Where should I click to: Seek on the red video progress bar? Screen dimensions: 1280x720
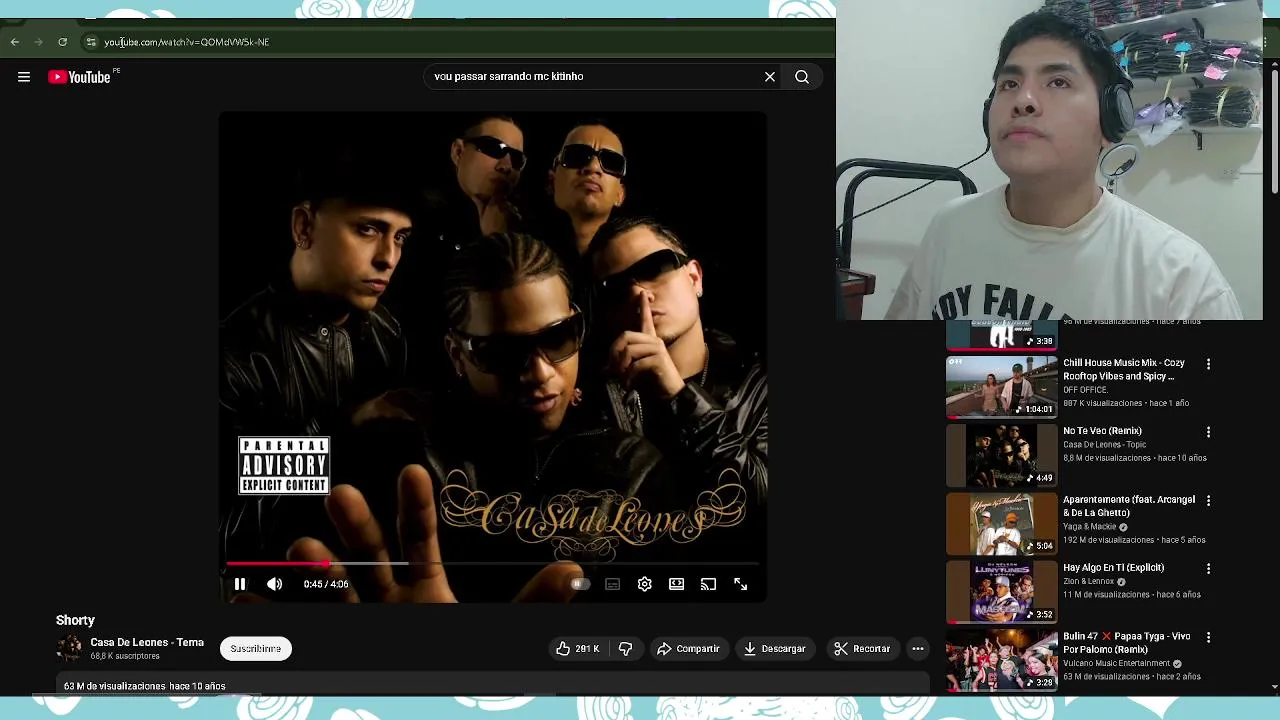[493, 564]
